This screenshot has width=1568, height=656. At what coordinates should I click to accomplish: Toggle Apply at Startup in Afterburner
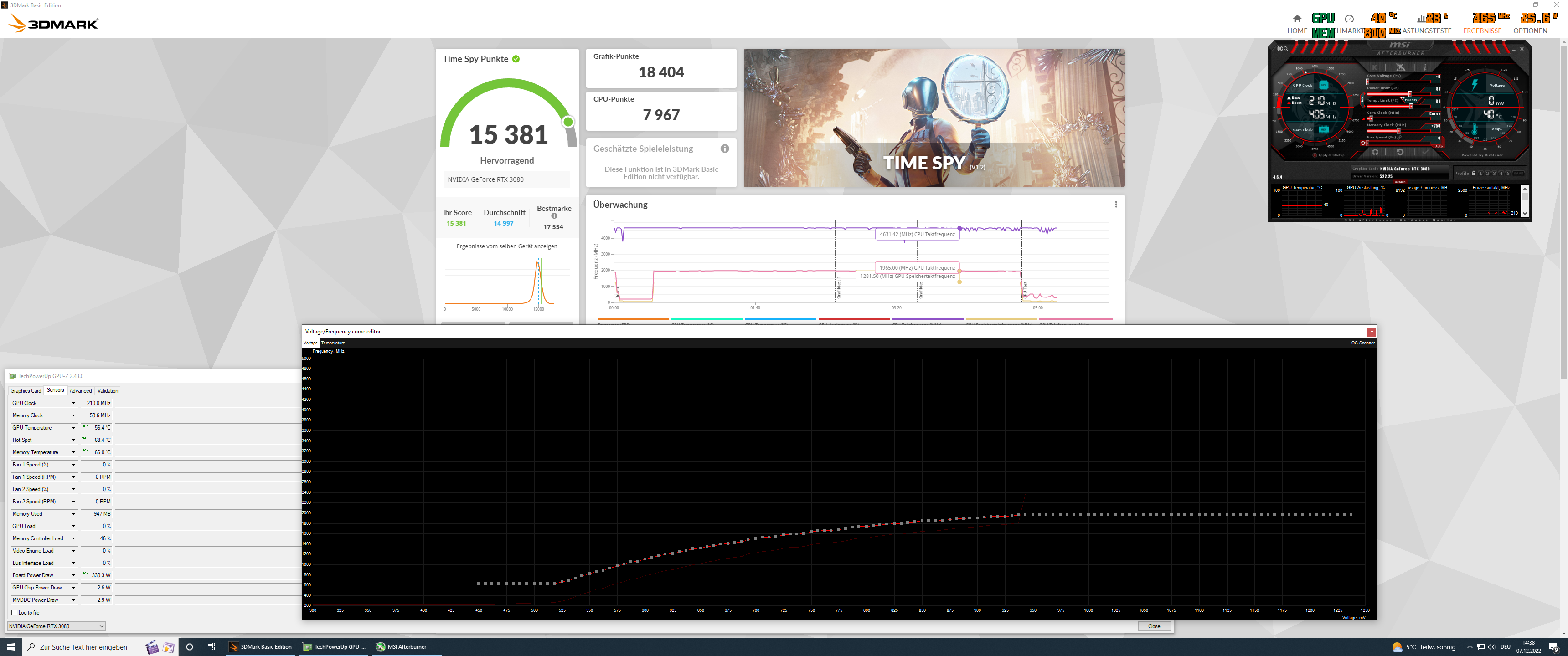(x=1315, y=155)
